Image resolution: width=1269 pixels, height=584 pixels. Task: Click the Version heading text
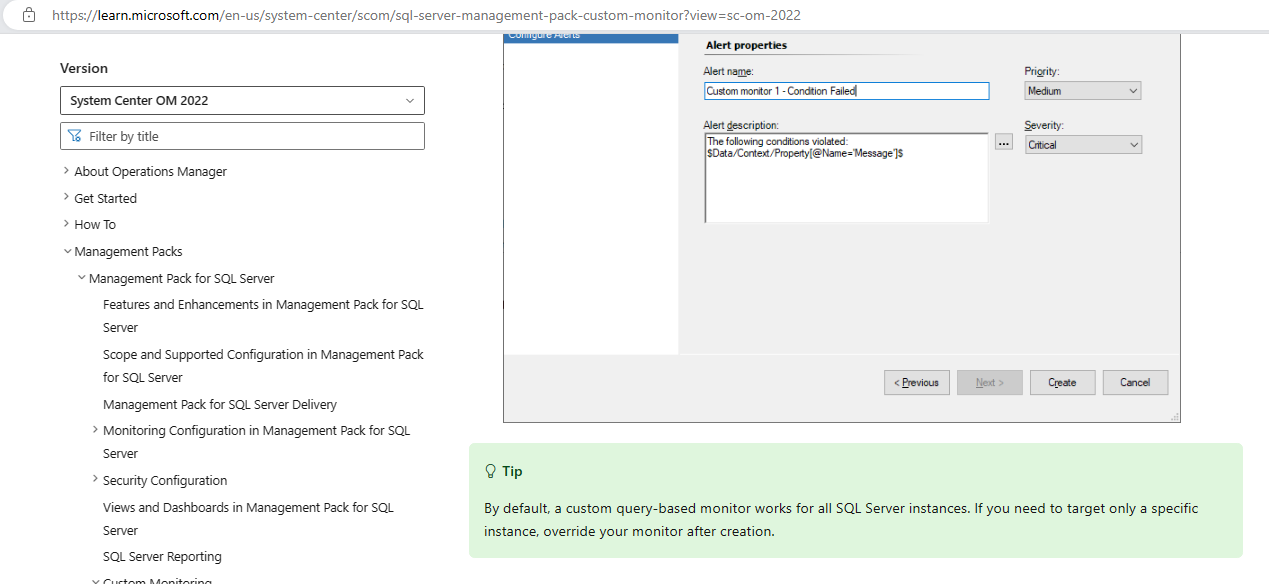pos(84,68)
